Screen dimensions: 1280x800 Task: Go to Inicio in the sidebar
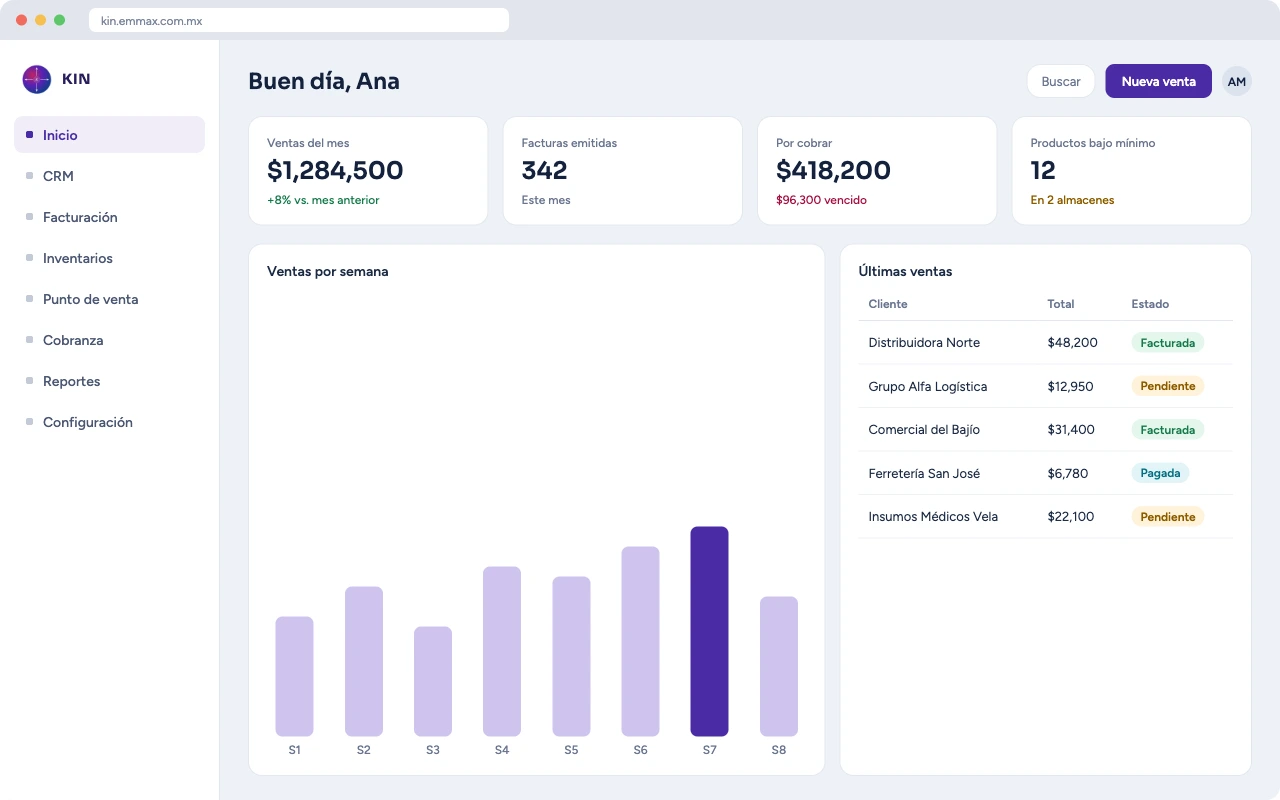(109, 135)
